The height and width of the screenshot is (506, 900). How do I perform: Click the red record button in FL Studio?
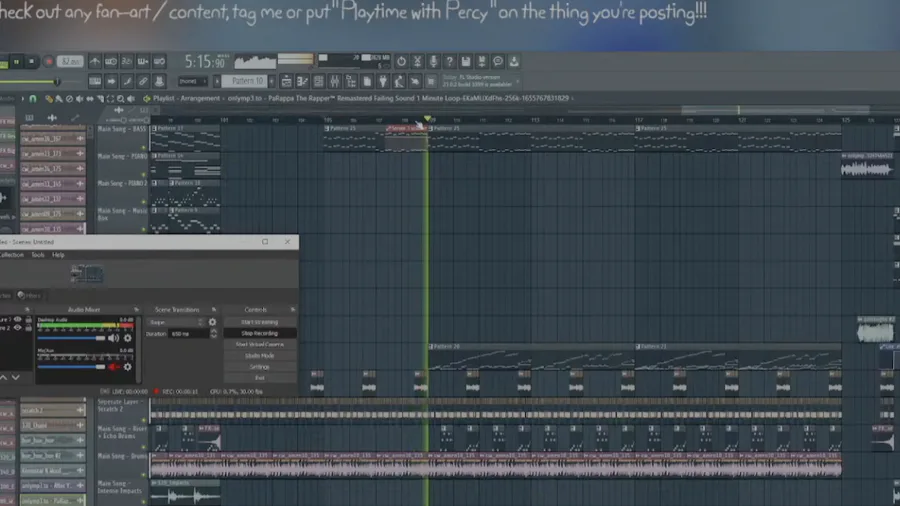point(49,61)
